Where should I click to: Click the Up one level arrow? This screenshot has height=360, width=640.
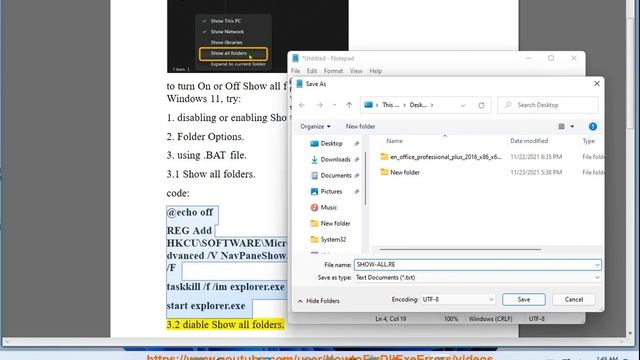coord(349,105)
